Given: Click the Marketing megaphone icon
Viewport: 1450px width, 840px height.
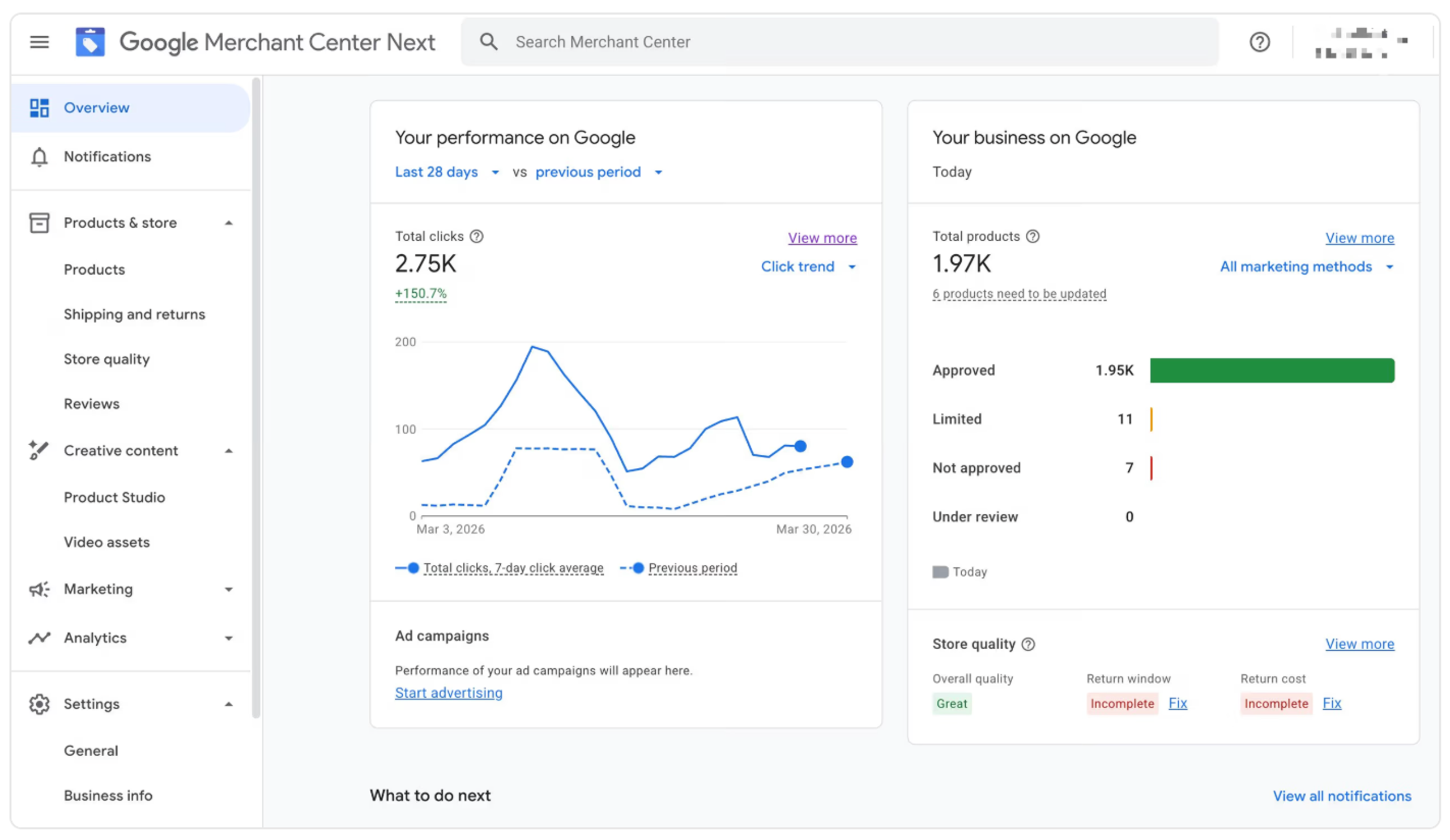Looking at the screenshot, I should click(x=39, y=589).
